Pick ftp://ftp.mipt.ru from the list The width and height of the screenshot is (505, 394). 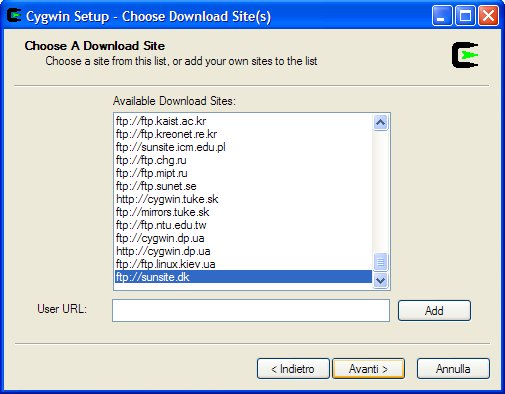point(243,173)
